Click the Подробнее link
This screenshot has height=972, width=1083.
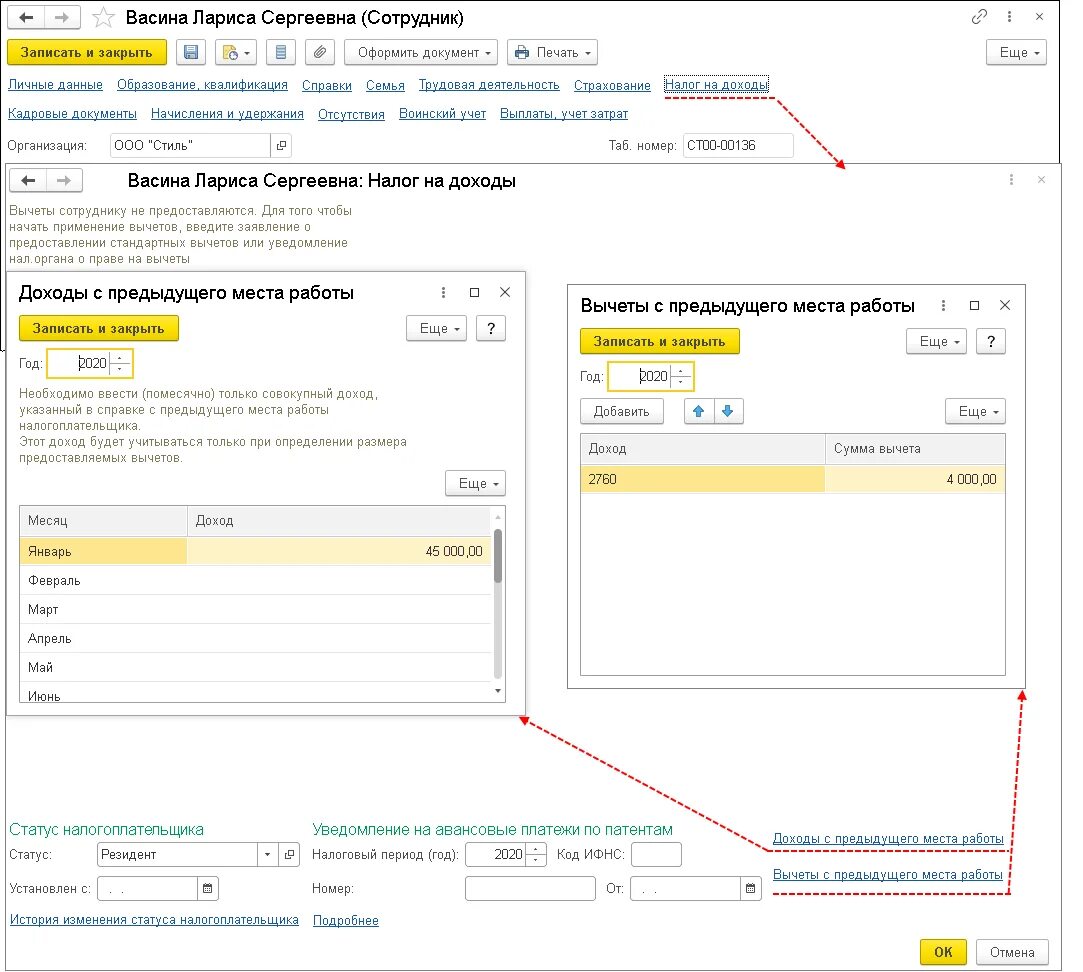[345, 920]
